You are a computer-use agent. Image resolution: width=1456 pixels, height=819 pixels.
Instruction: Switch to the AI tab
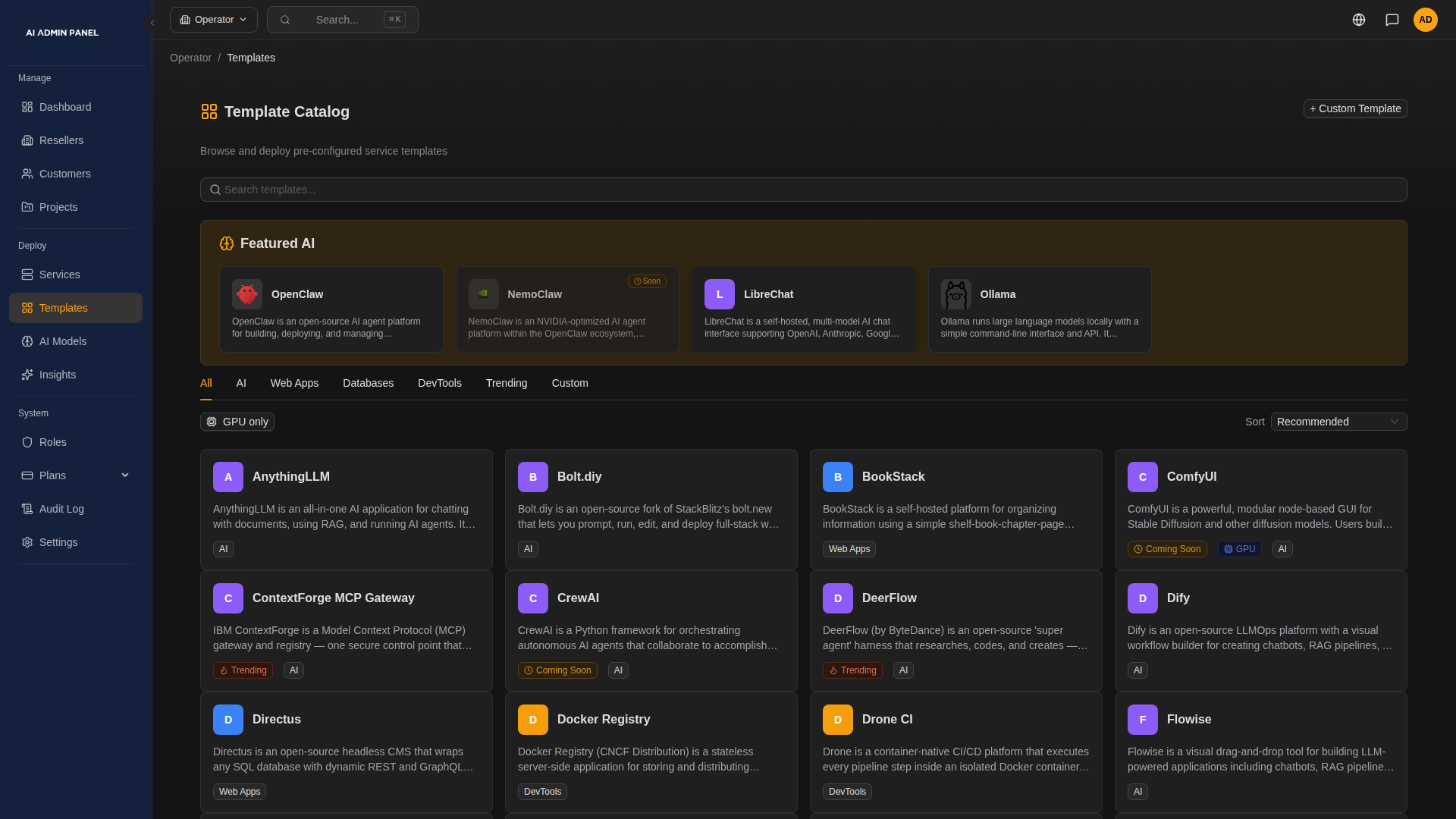tap(241, 383)
